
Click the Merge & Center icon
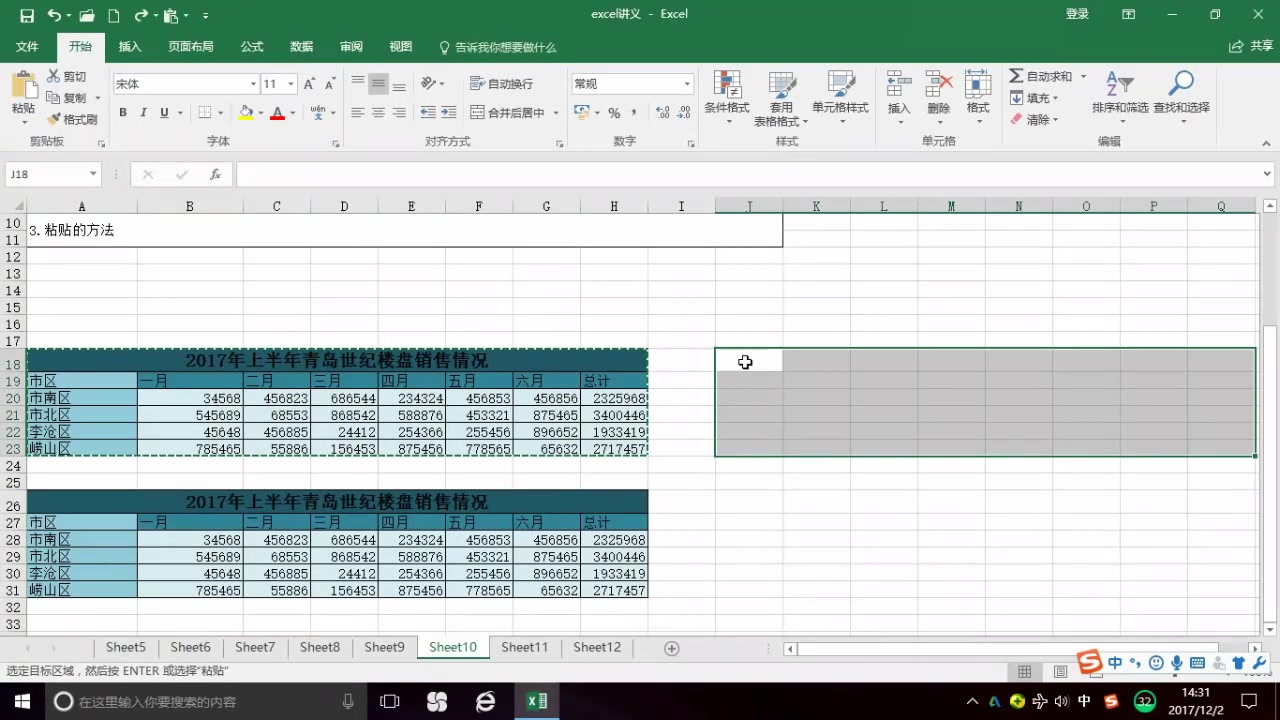[x=489, y=112]
